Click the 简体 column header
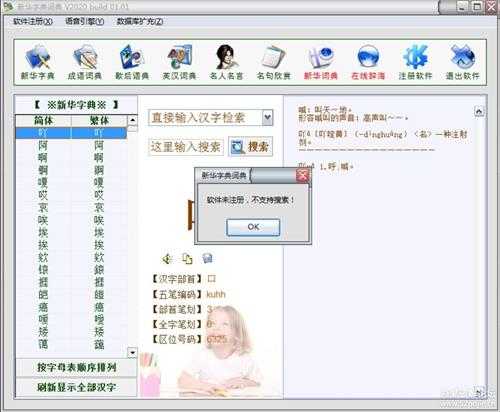500x412 pixels. tap(44, 120)
